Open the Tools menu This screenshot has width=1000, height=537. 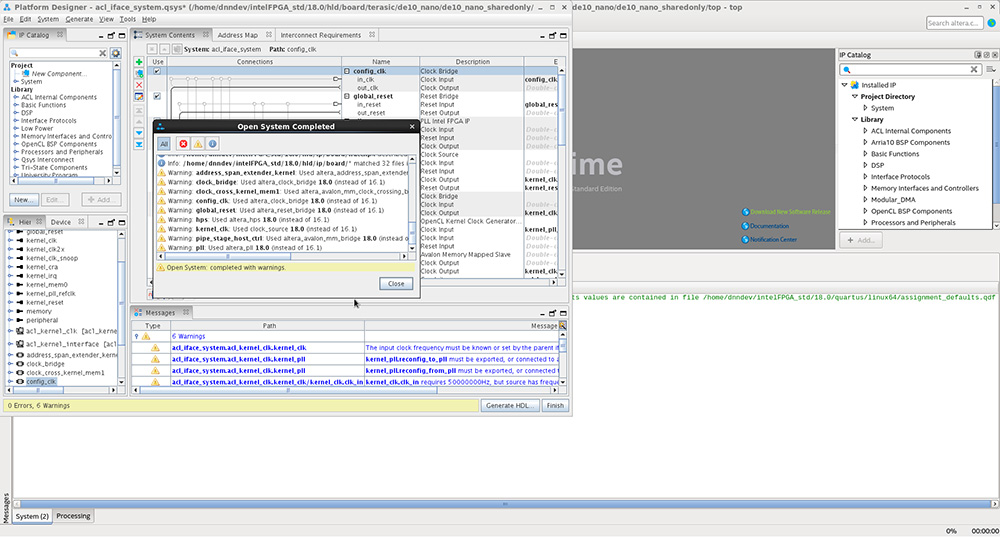pyautogui.click(x=128, y=19)
